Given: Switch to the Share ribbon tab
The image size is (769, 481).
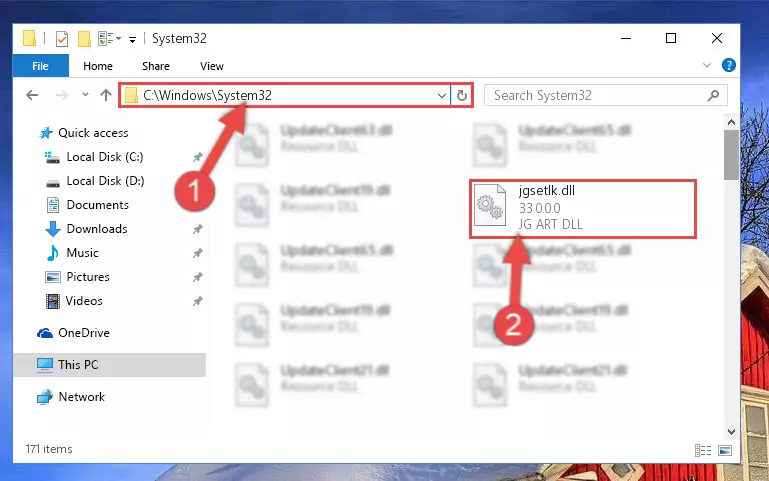Looking at the screenshot, I should coord(155,66).
